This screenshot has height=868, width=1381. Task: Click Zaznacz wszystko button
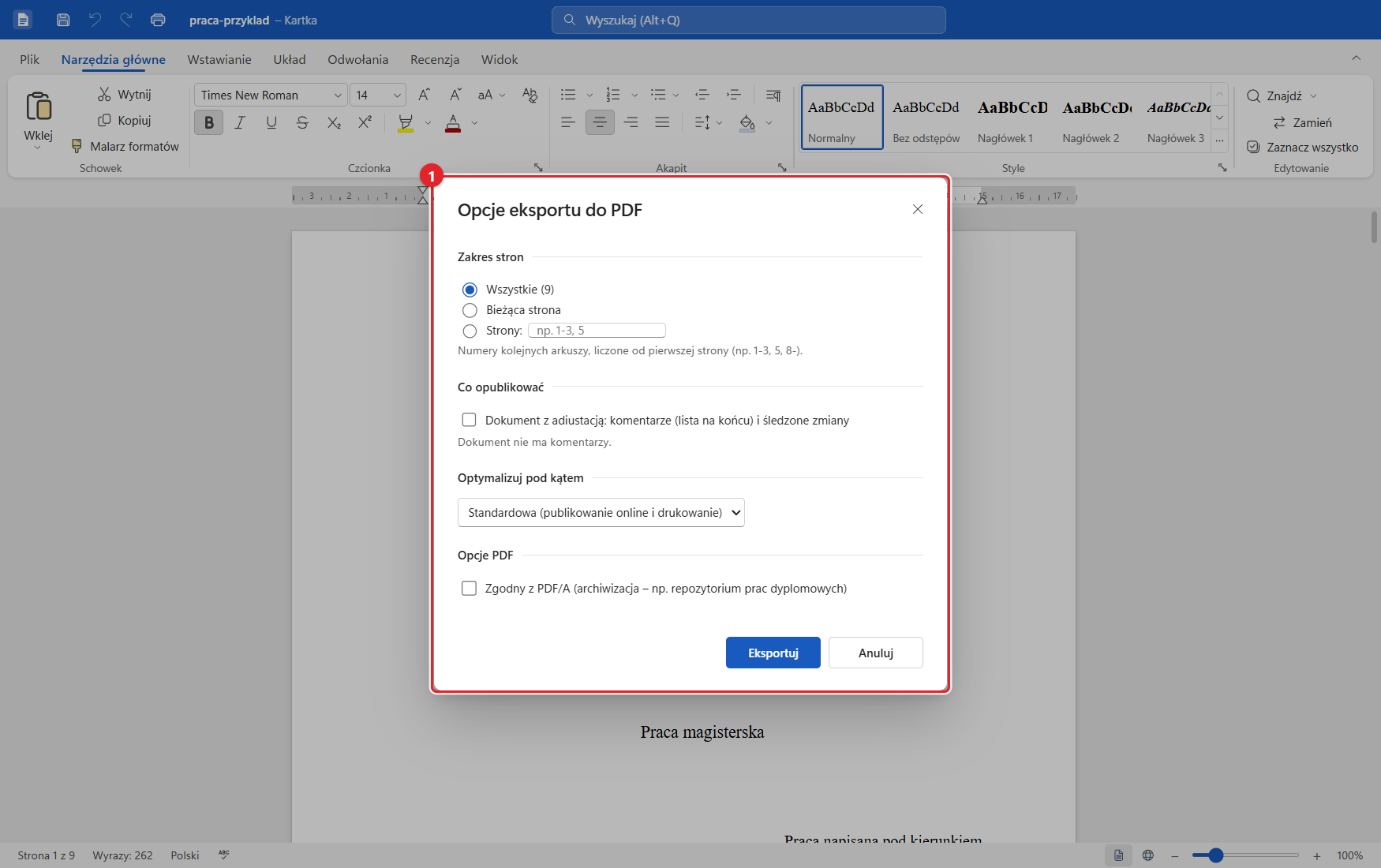click(1302, 147)
